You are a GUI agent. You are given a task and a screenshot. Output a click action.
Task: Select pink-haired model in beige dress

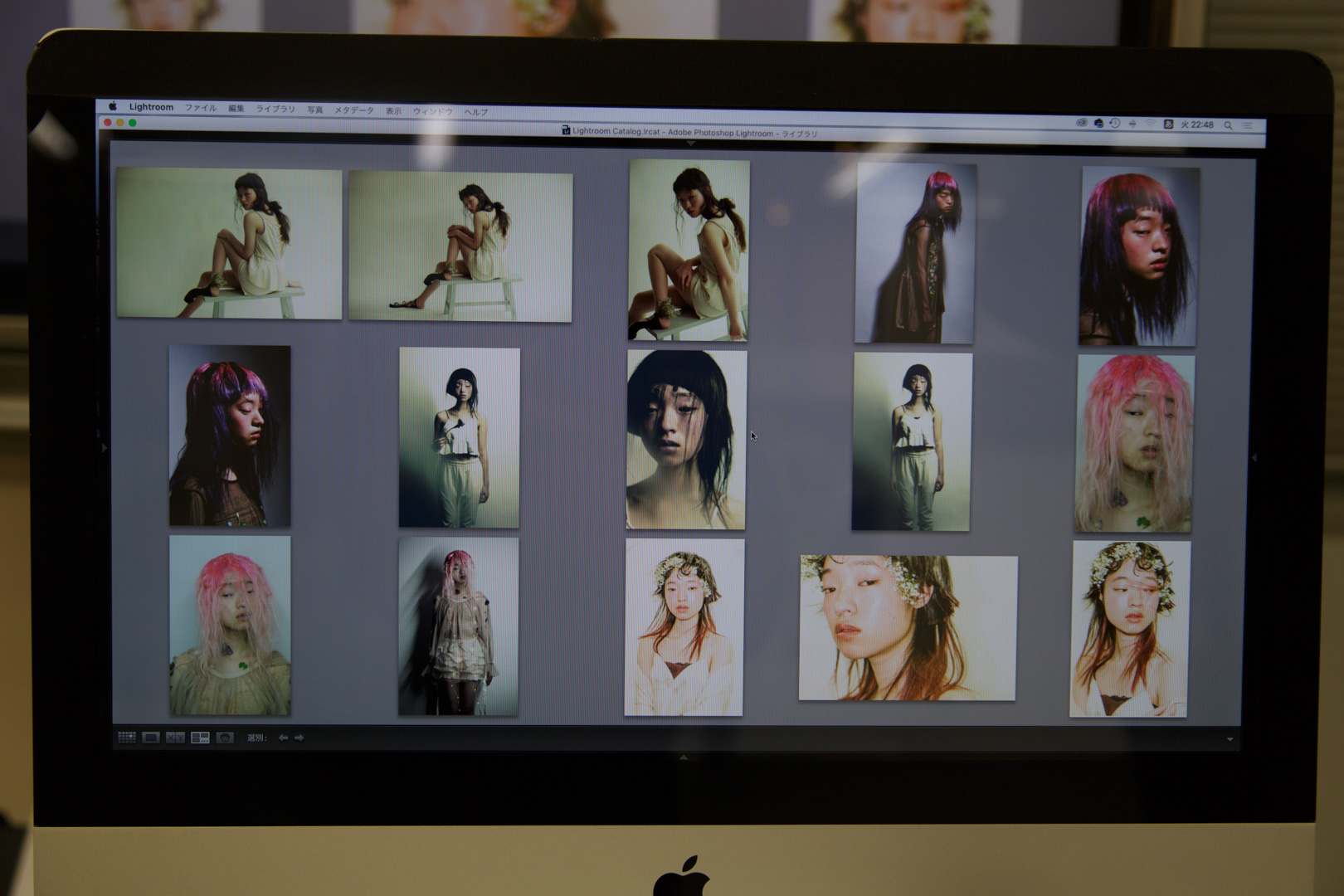[x=230, y=626]
